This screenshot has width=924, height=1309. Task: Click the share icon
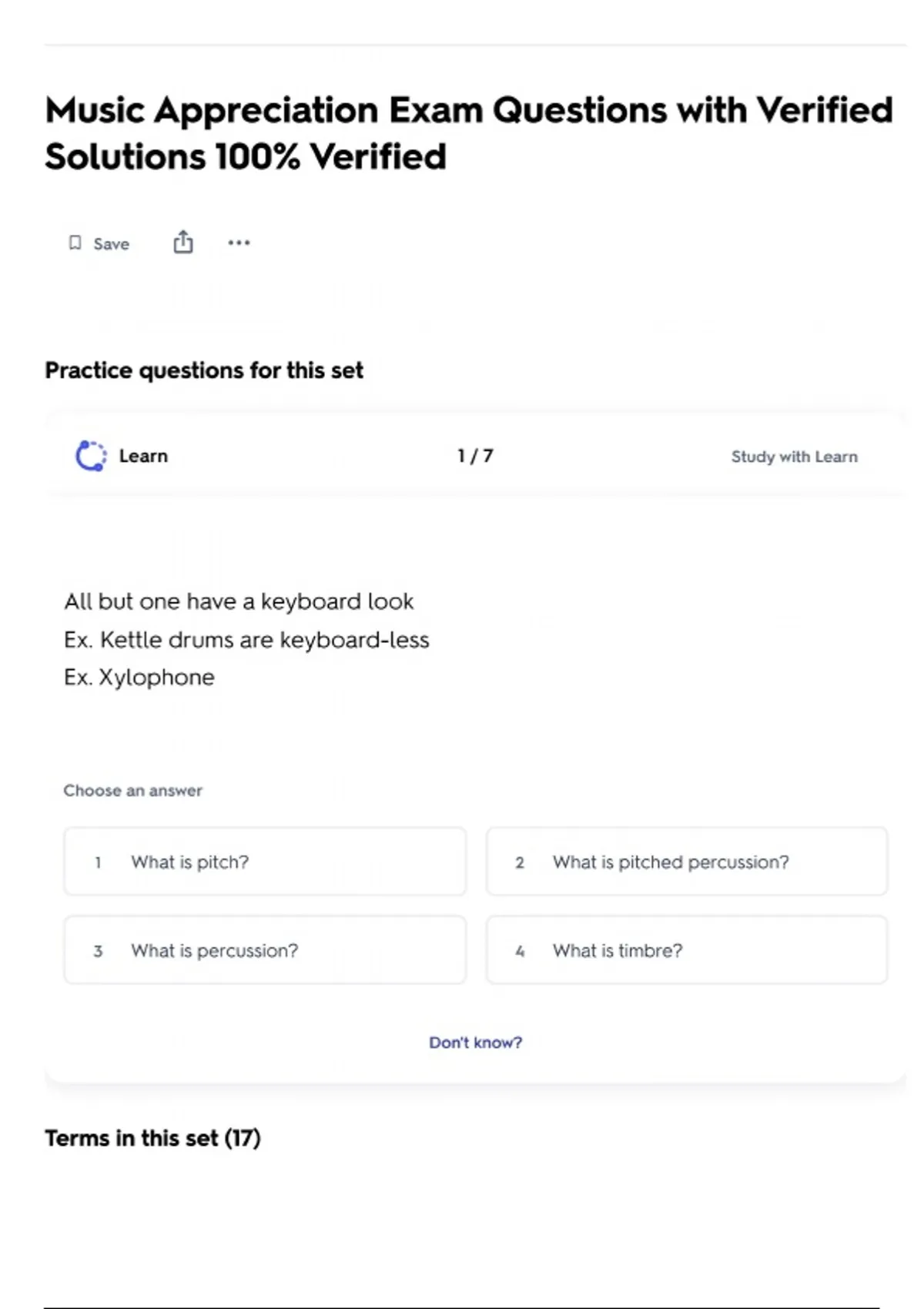183,243
